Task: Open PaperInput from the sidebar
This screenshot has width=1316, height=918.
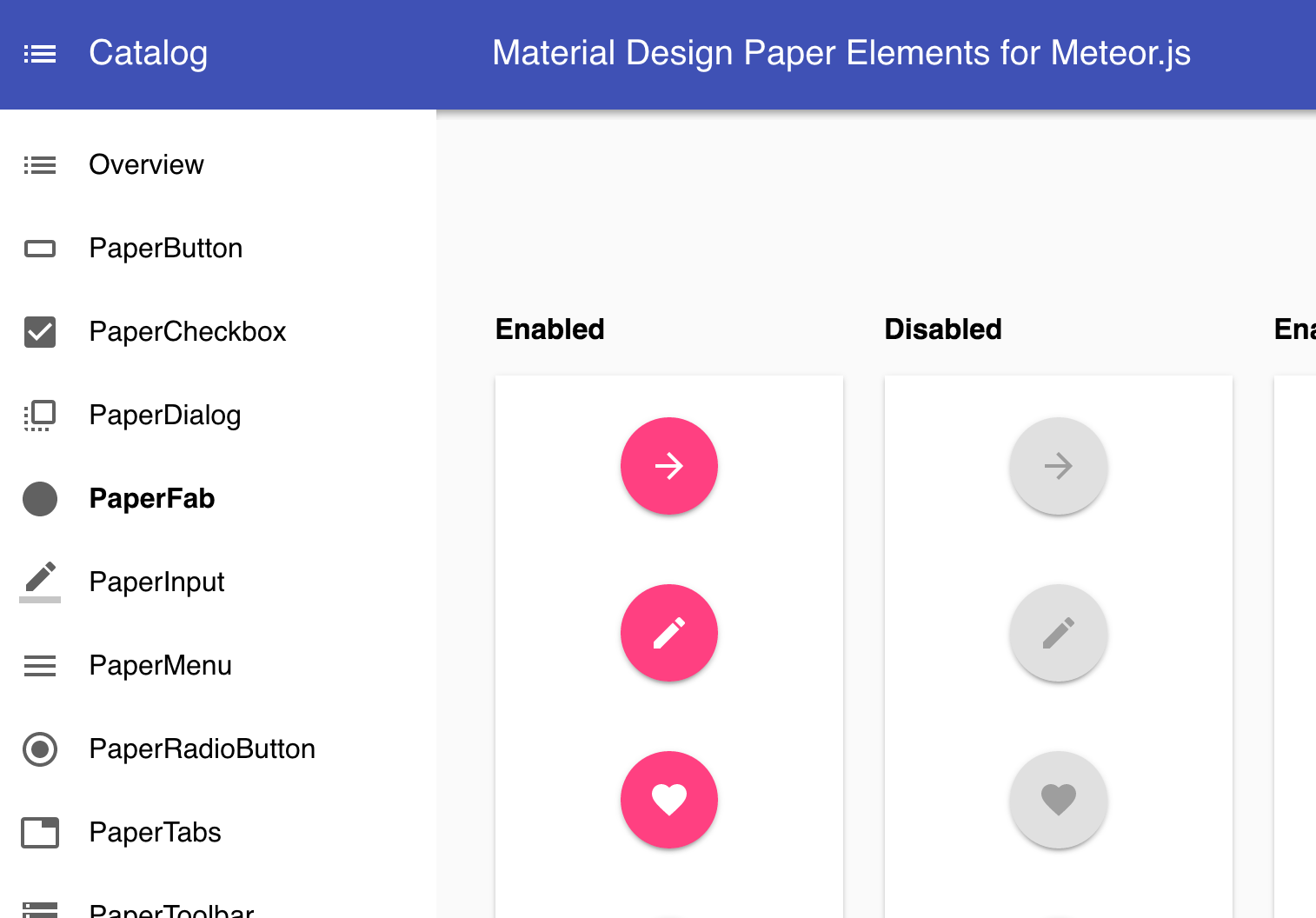Action: 156,582
